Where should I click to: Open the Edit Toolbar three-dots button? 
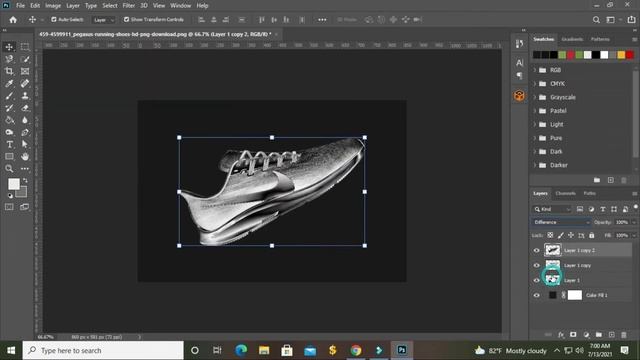pos(25,169)
